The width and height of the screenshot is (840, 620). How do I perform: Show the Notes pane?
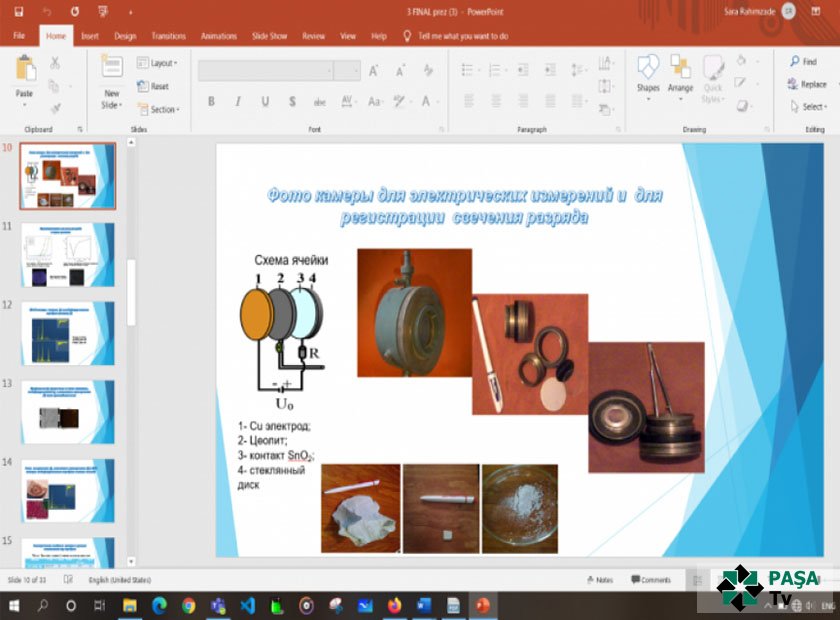(x=599, y=580)
